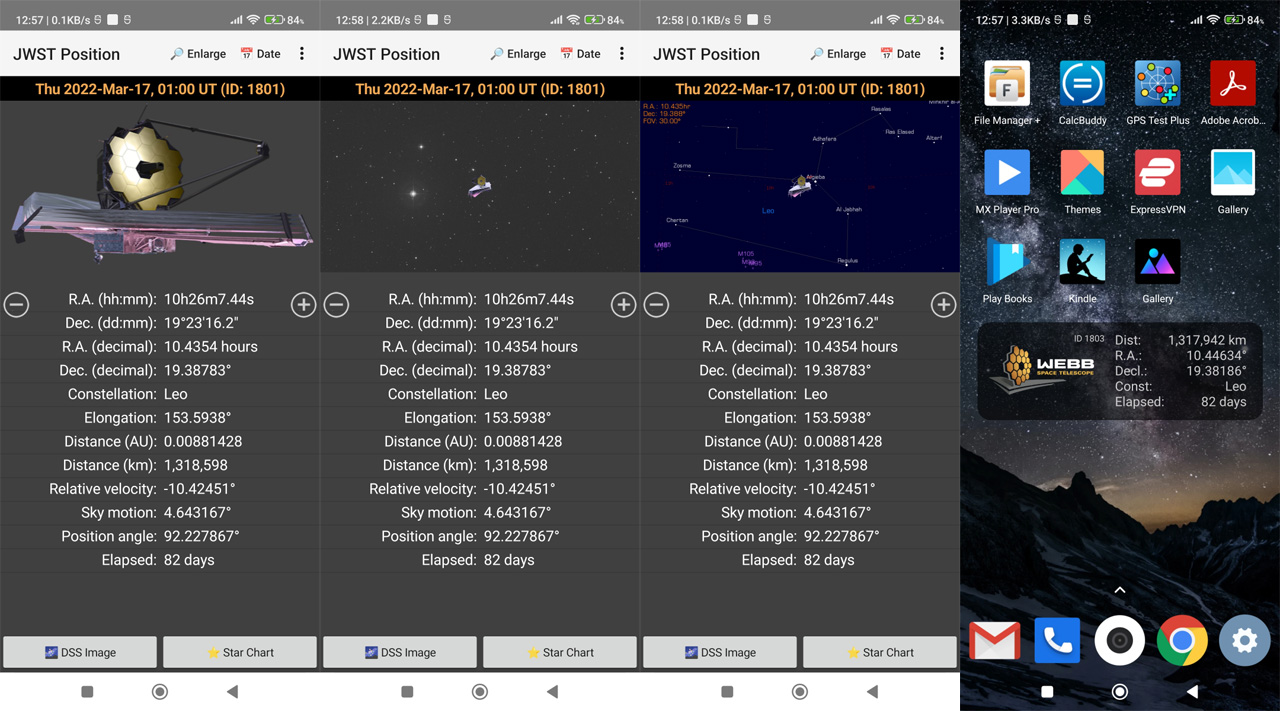Viewport: 1280px width, 711px height.
Task: Open overflow menu on the DSS sky photo screen
Action: pyautogui.click(x=622, y=54)
